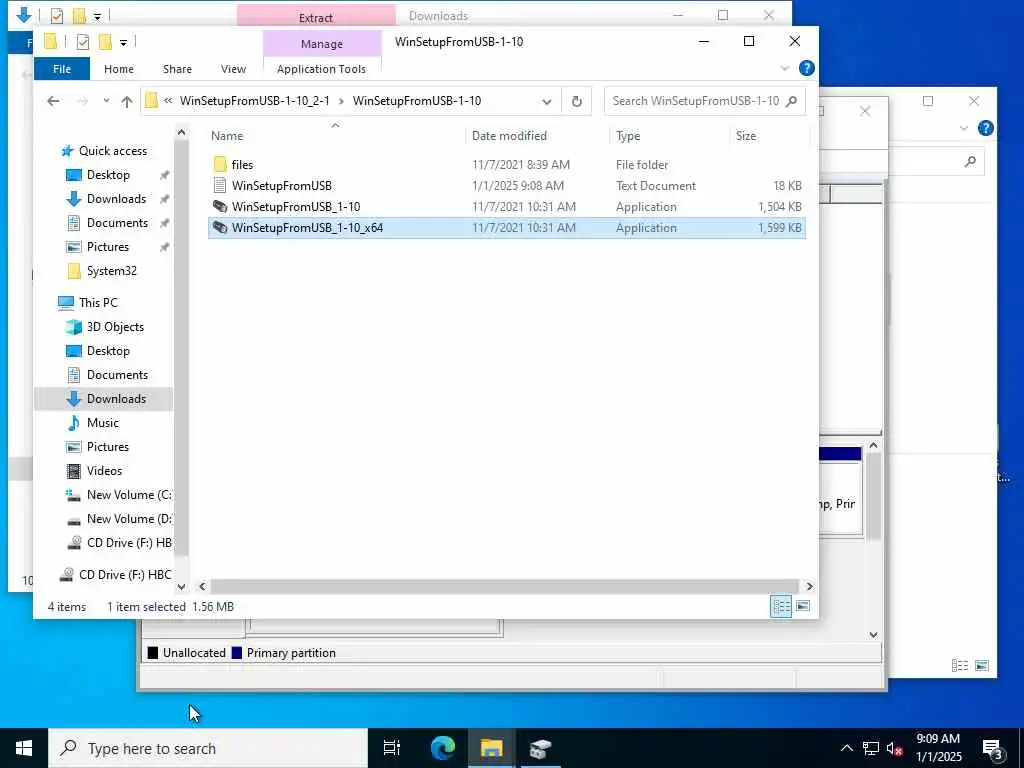The image size is (1024, 768).
Task: Select WinSetupFromUSB_1-10_x64 application icon
Action: 220,227
